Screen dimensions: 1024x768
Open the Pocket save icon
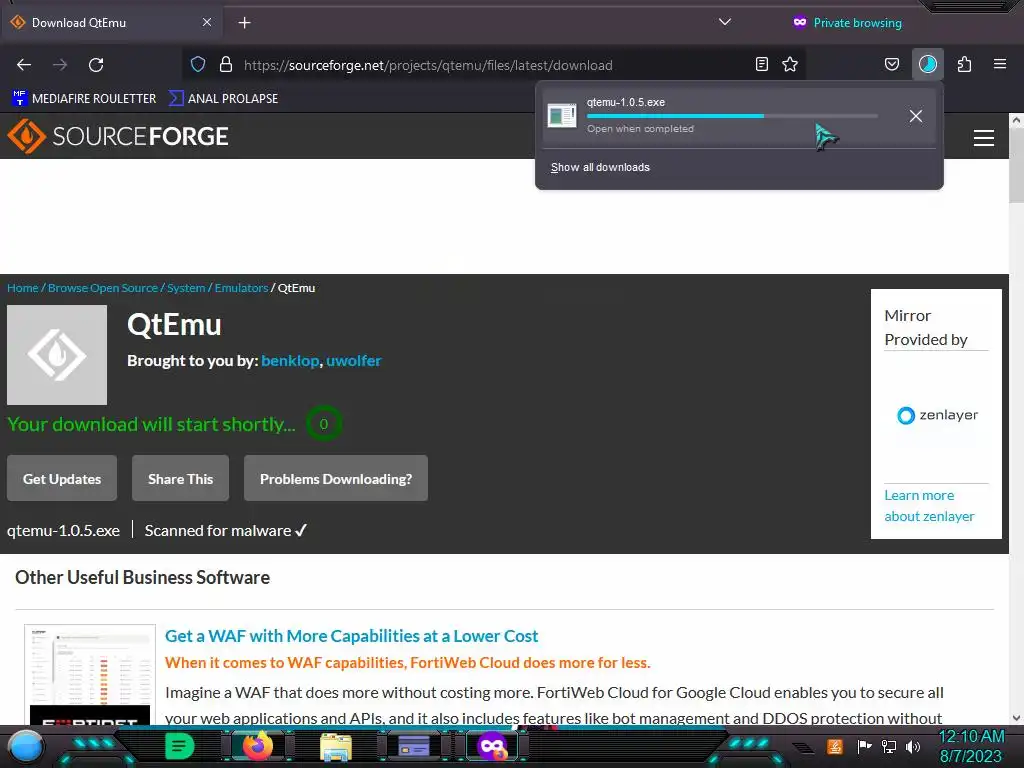click(x=891, y=64)
